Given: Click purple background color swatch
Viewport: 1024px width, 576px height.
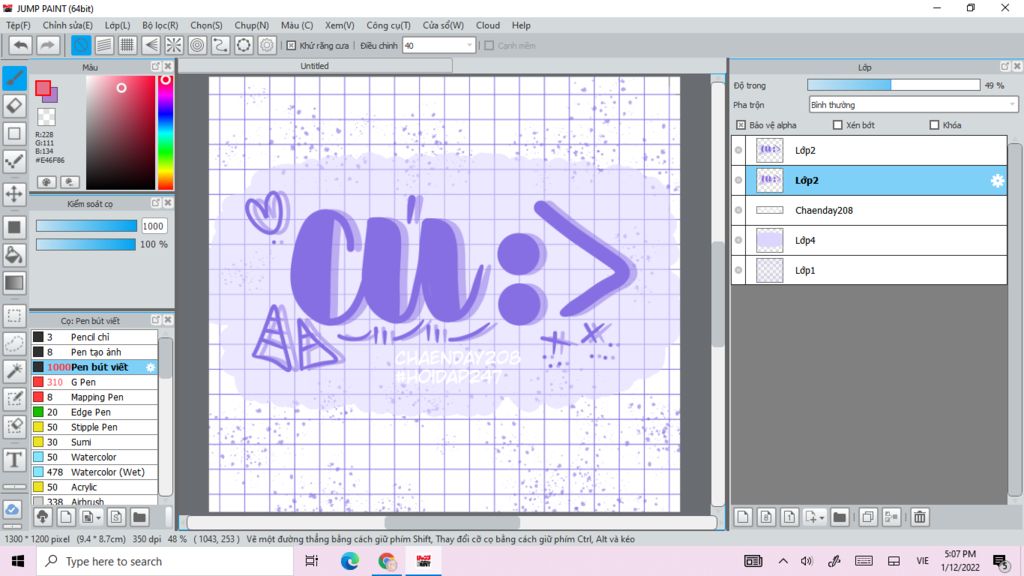Looking at the screenshot, I should (x=52, y=96).
